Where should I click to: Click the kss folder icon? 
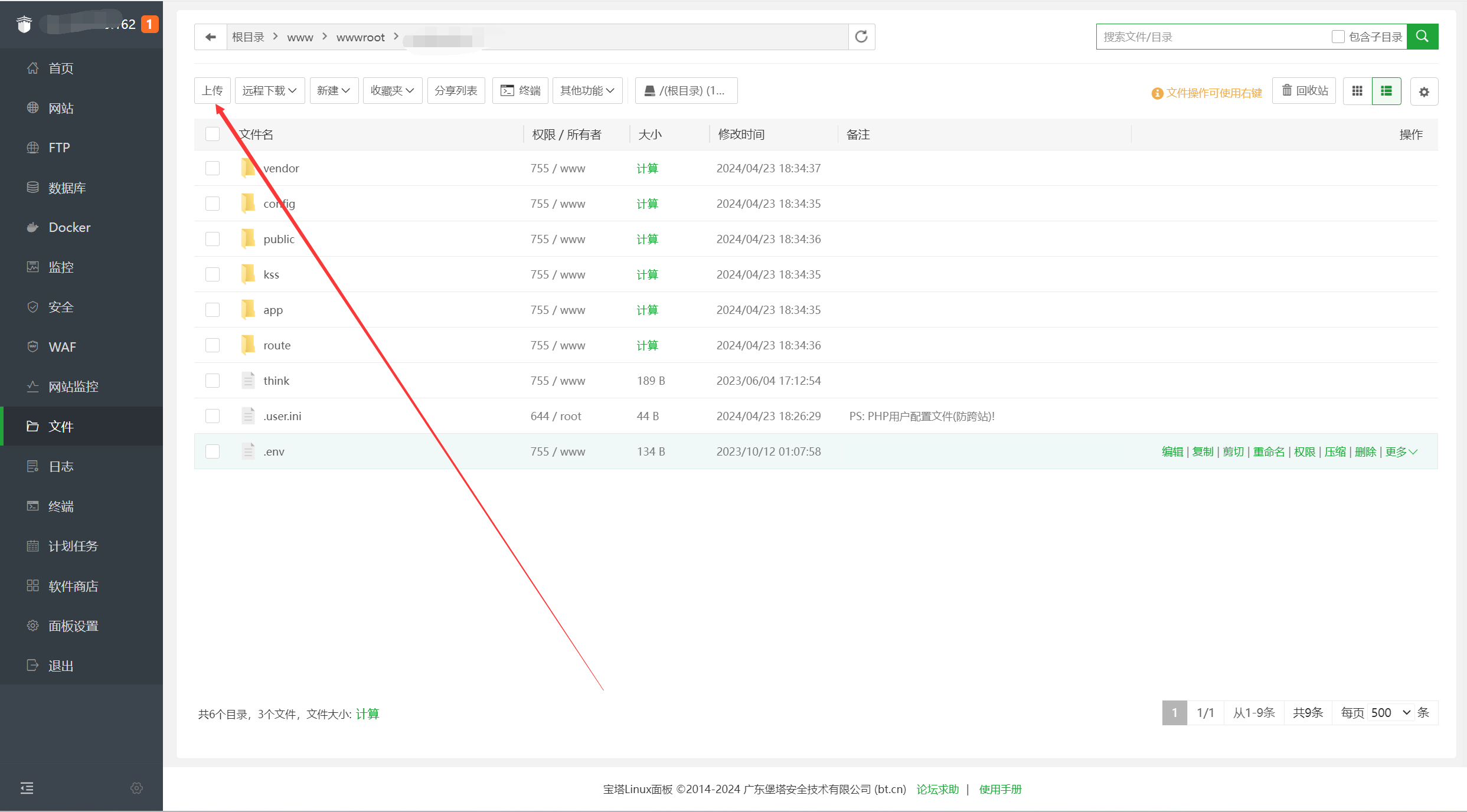(249, 274)
